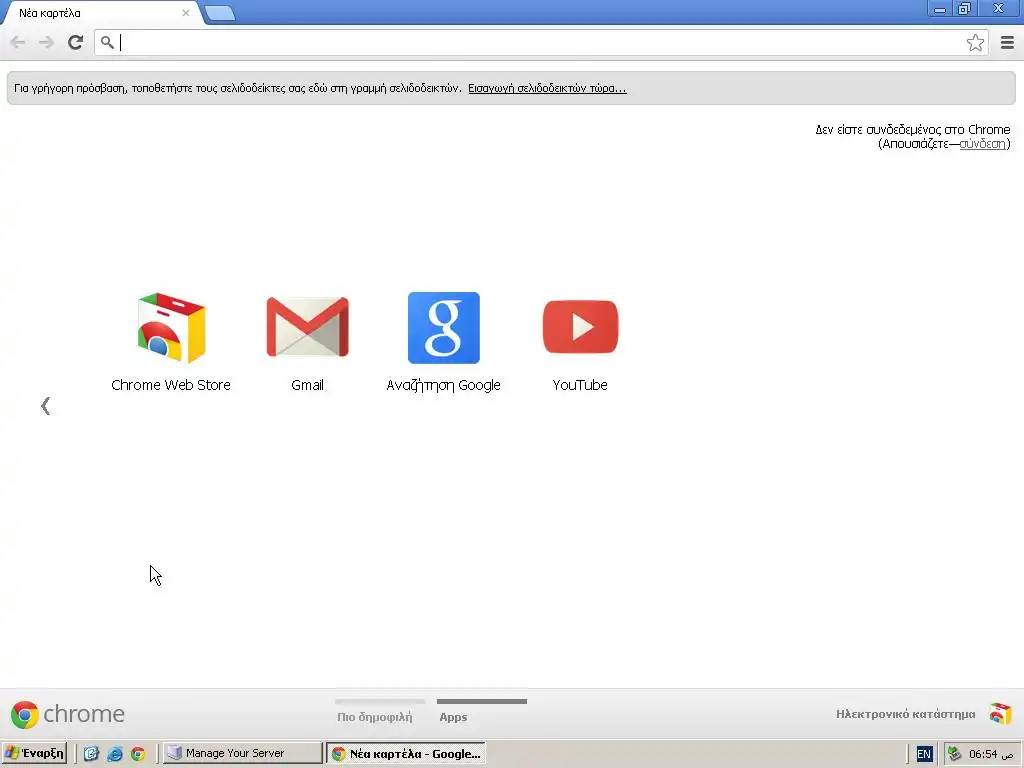
Task: Click the browser forward arrow
Action: (46, 42)
